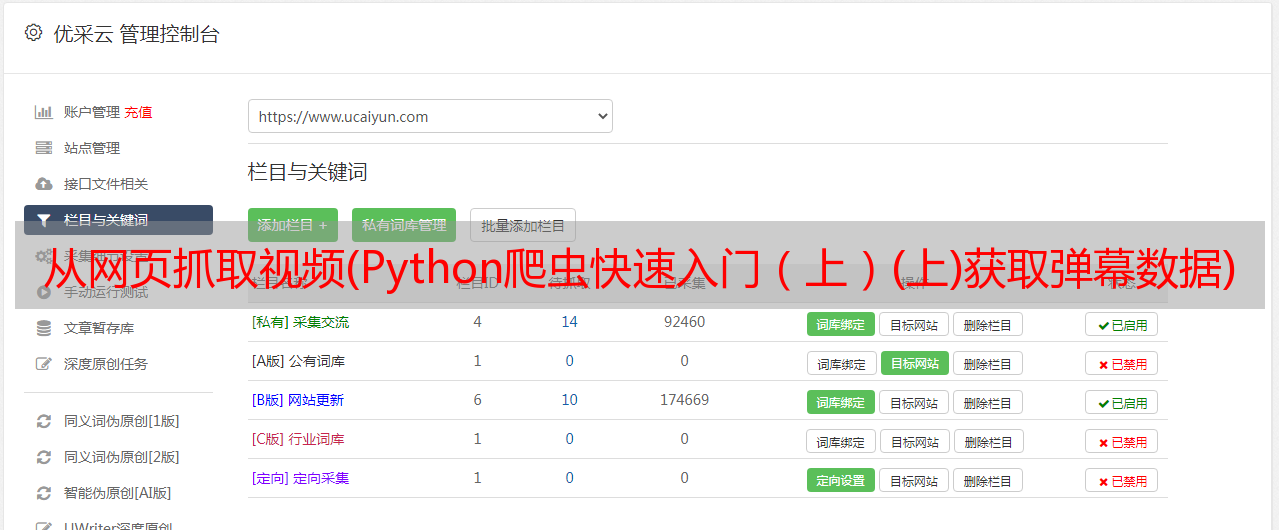The image size is (1279, 530).
Task: Open the https://www.ucaiyun.com site dropdown
Action: click(x=430, y=116)
